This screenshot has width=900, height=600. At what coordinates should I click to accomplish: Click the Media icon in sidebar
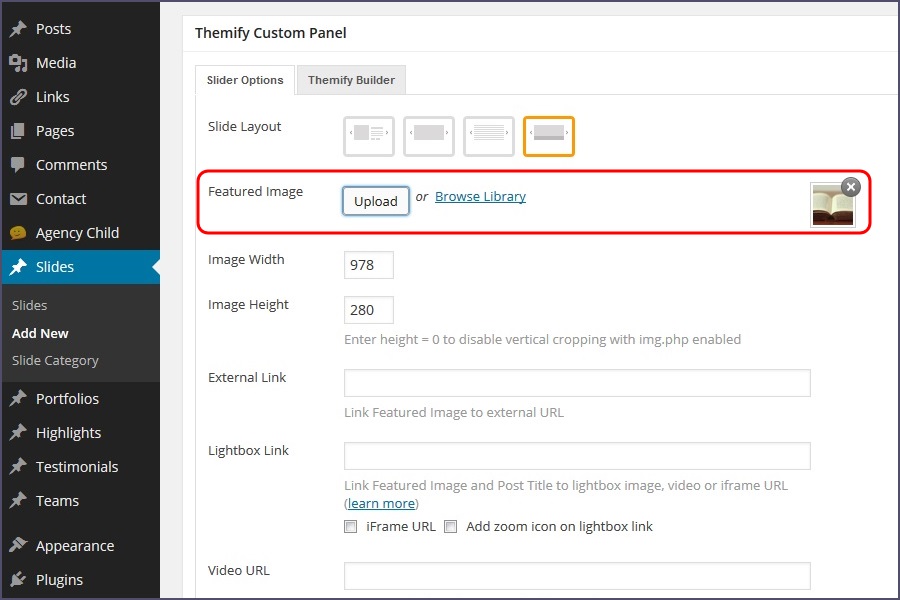click(x=18, y=63)
